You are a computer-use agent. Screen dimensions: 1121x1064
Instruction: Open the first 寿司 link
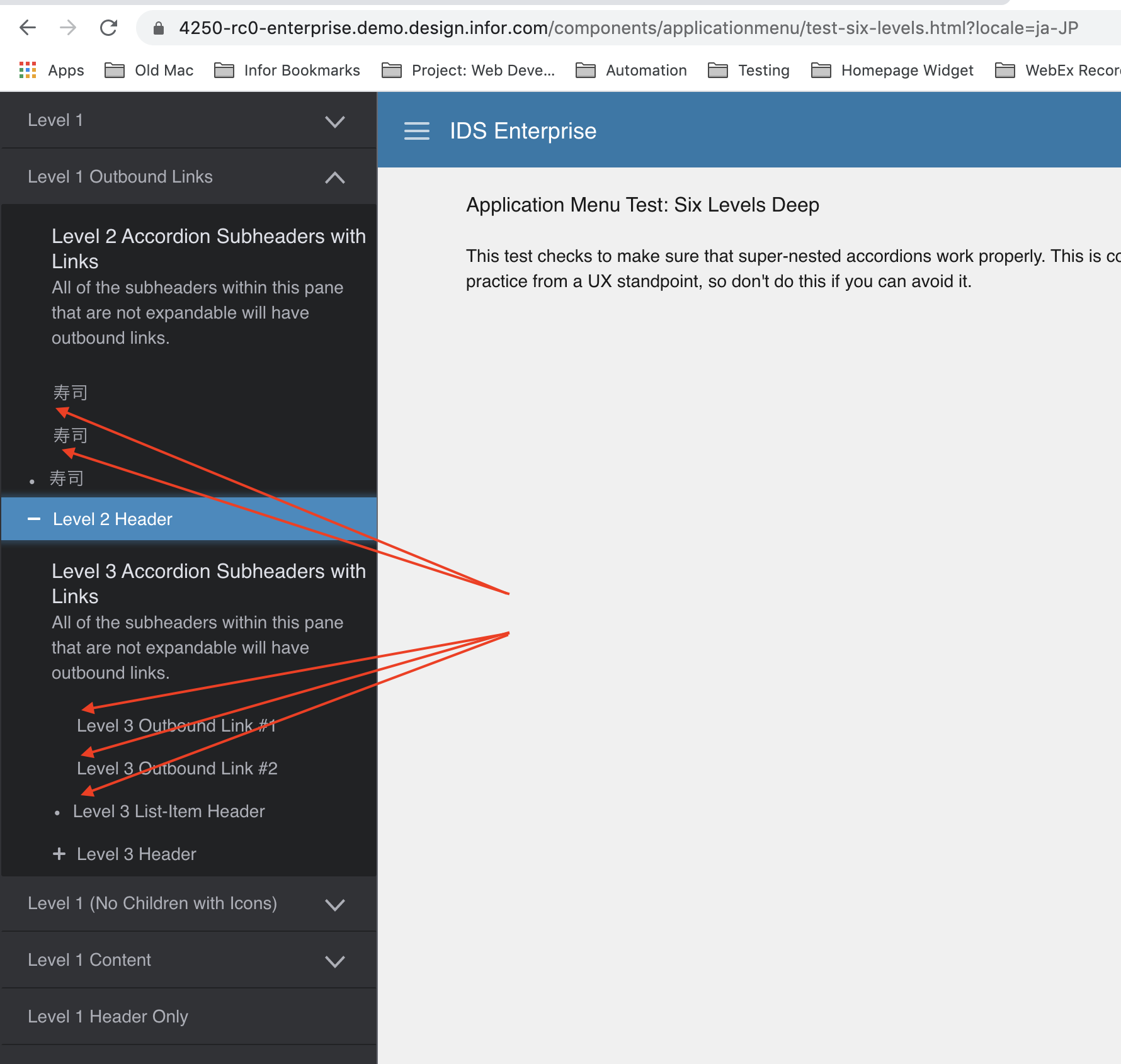tap(70, 393)
